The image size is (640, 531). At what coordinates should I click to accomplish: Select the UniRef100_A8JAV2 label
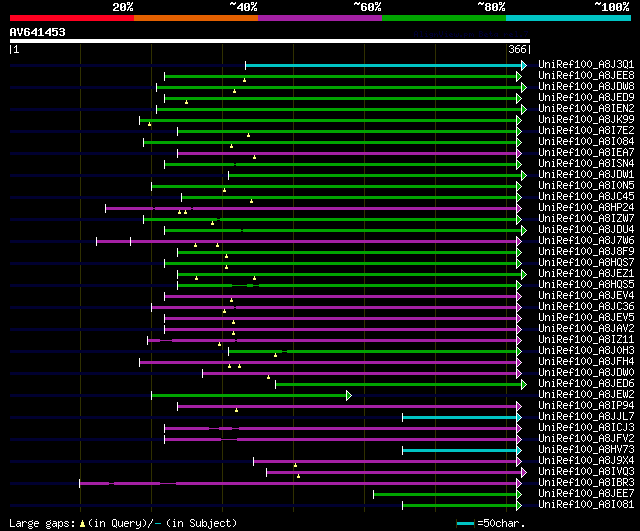click(586, 329)
